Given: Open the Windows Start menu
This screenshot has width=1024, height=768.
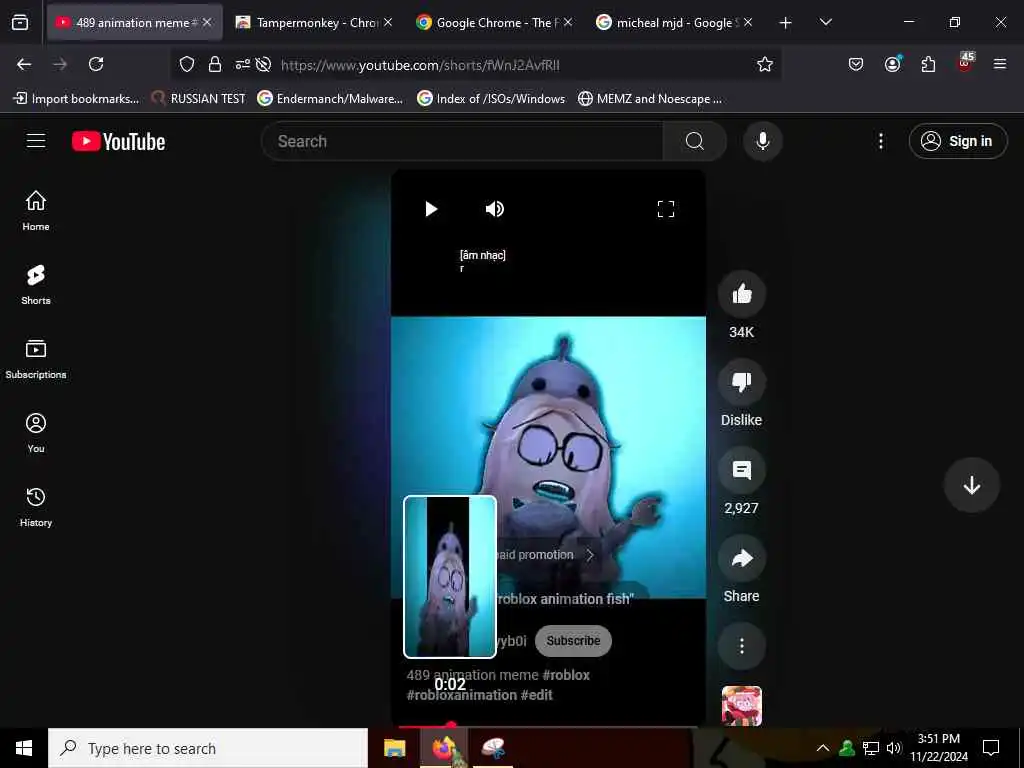Looking at the screenshot, I should (x=24, y=748).
